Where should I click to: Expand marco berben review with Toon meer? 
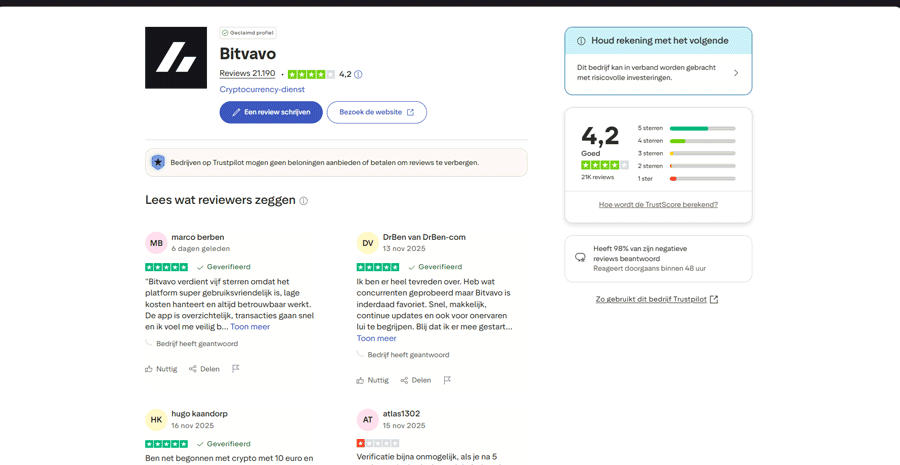click(x=250, y=327)
